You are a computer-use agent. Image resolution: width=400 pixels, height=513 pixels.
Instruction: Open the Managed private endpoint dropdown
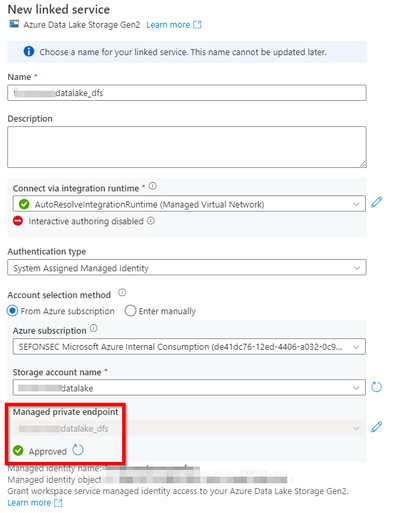tap(189, 428)
